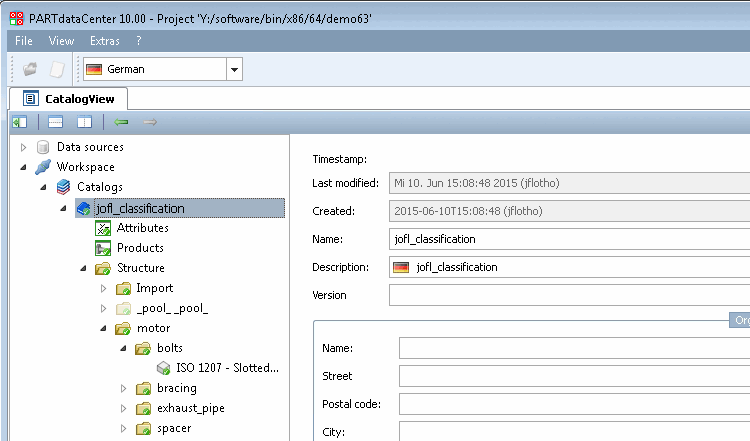Image resolution: width=750 pixels, height=441 pixels.
Task: Expand the bracing folder node
Action: 123,388
